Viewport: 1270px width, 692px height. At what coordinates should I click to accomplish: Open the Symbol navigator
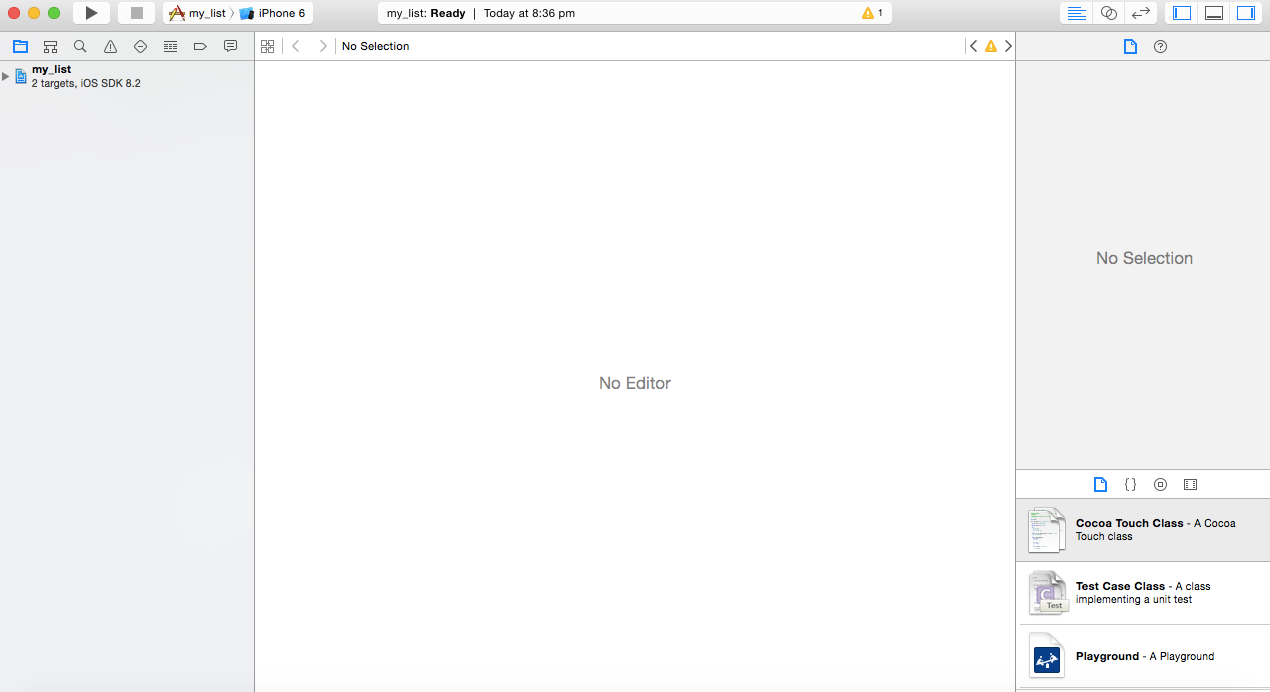pos(50,46)
